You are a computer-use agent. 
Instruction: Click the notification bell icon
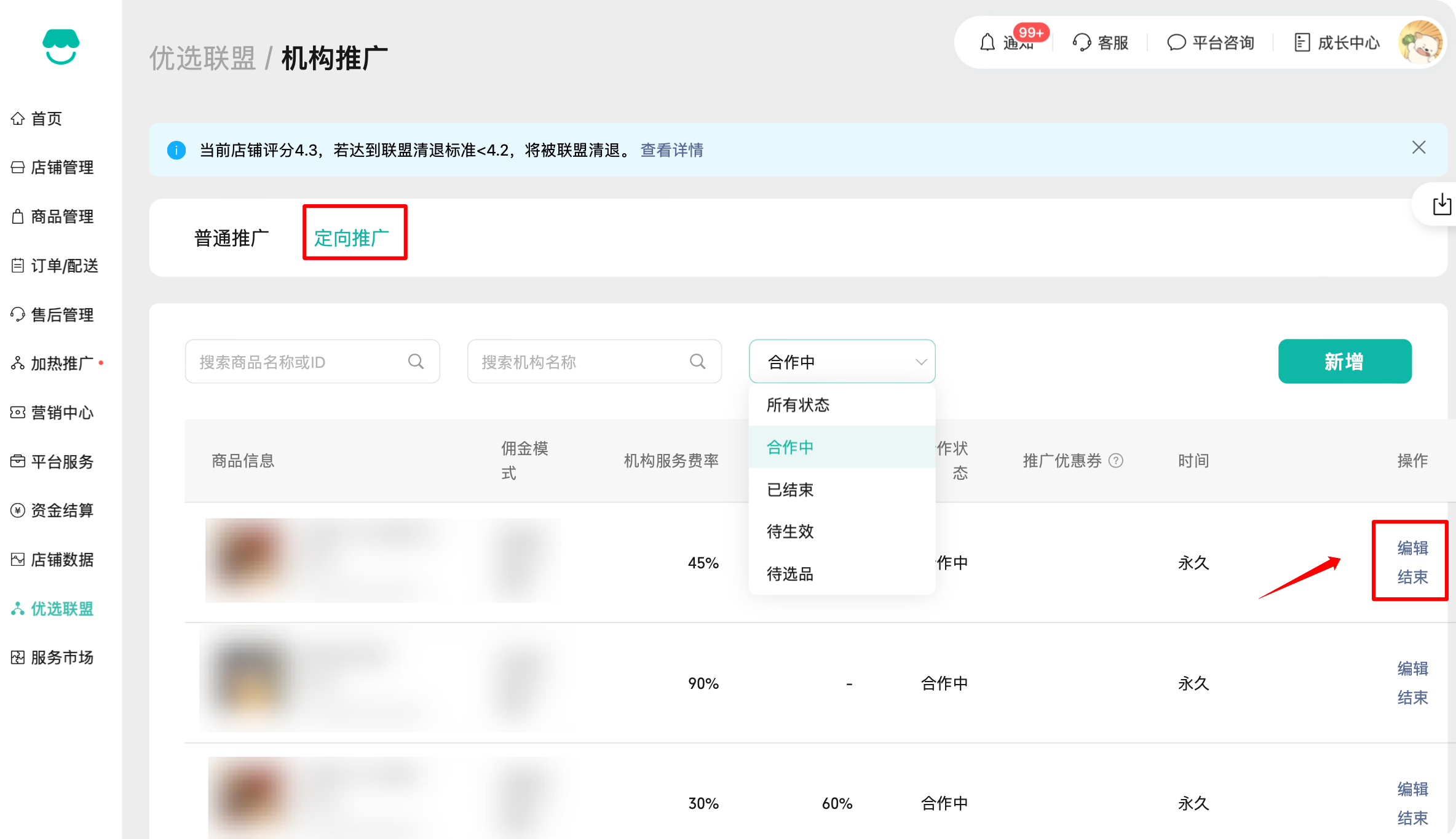[987, 42]
